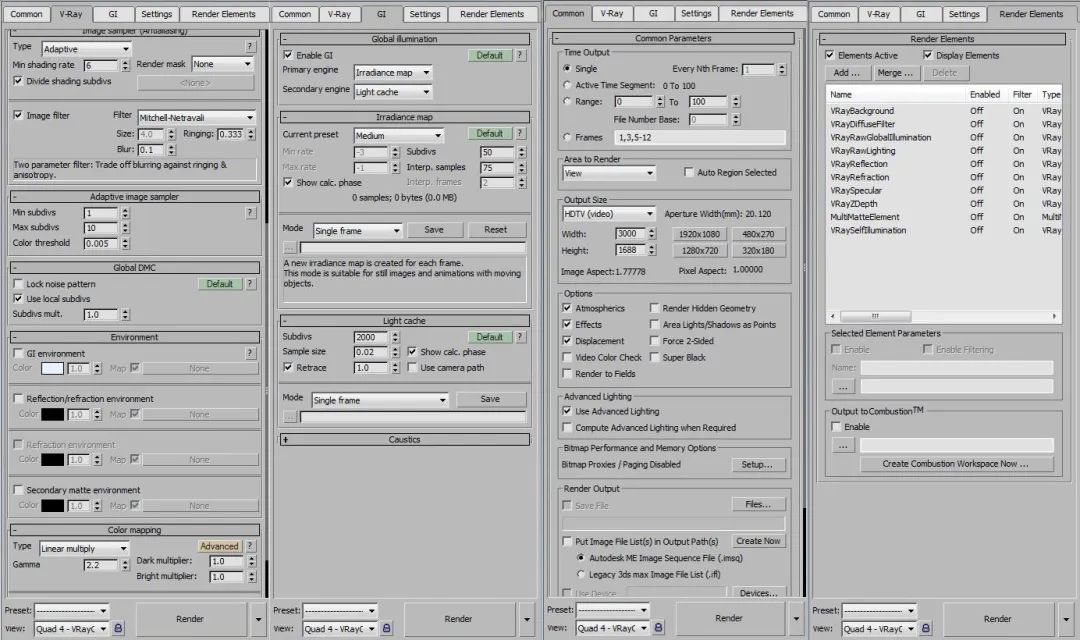The height and width of the screenshot is (640, 1080).
Task: Click the help button beside Adaptive sampler Type
Action: (250, 47)
